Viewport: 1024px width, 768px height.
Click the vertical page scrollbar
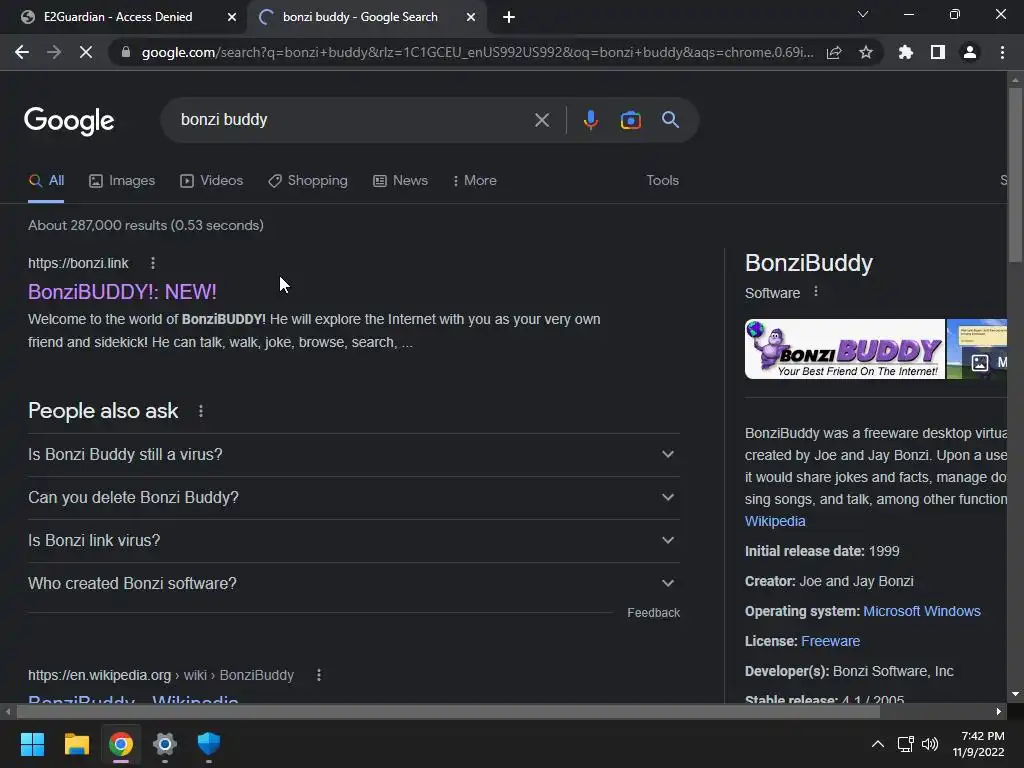click(x=1015, y=175)
